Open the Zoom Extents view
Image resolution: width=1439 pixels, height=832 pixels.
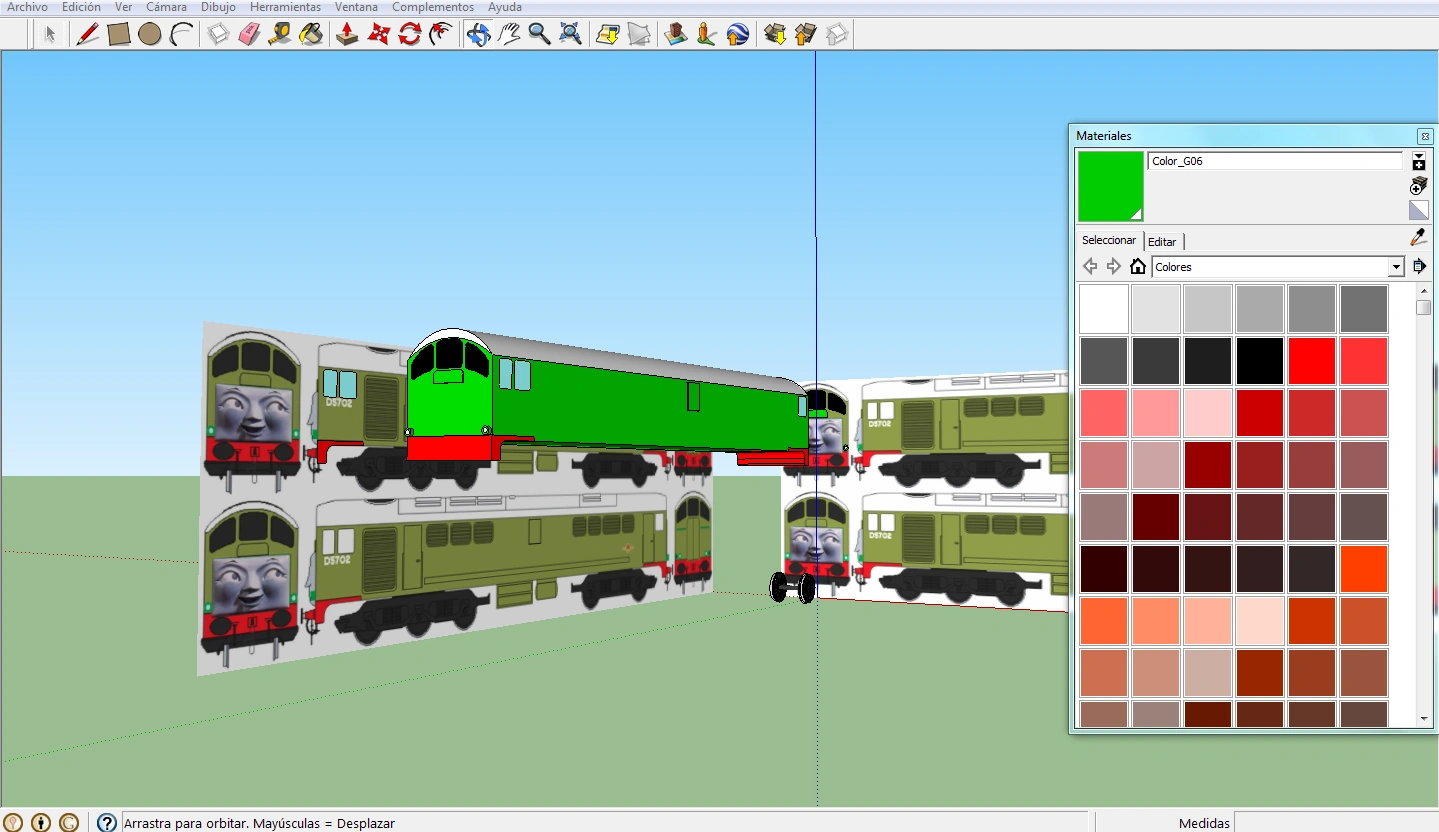[570, 33]
